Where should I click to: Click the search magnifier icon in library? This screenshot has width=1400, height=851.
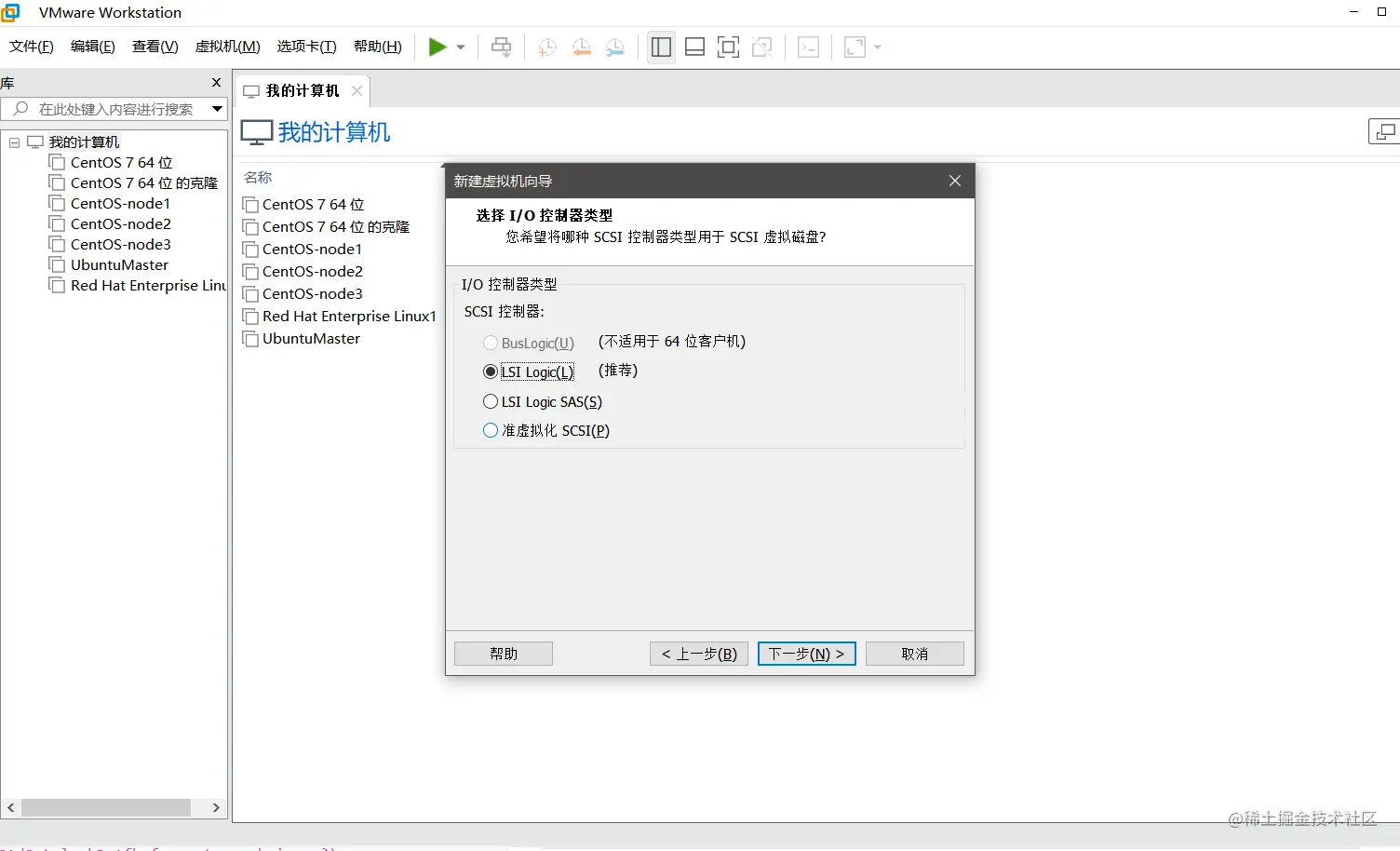[20, 109]
